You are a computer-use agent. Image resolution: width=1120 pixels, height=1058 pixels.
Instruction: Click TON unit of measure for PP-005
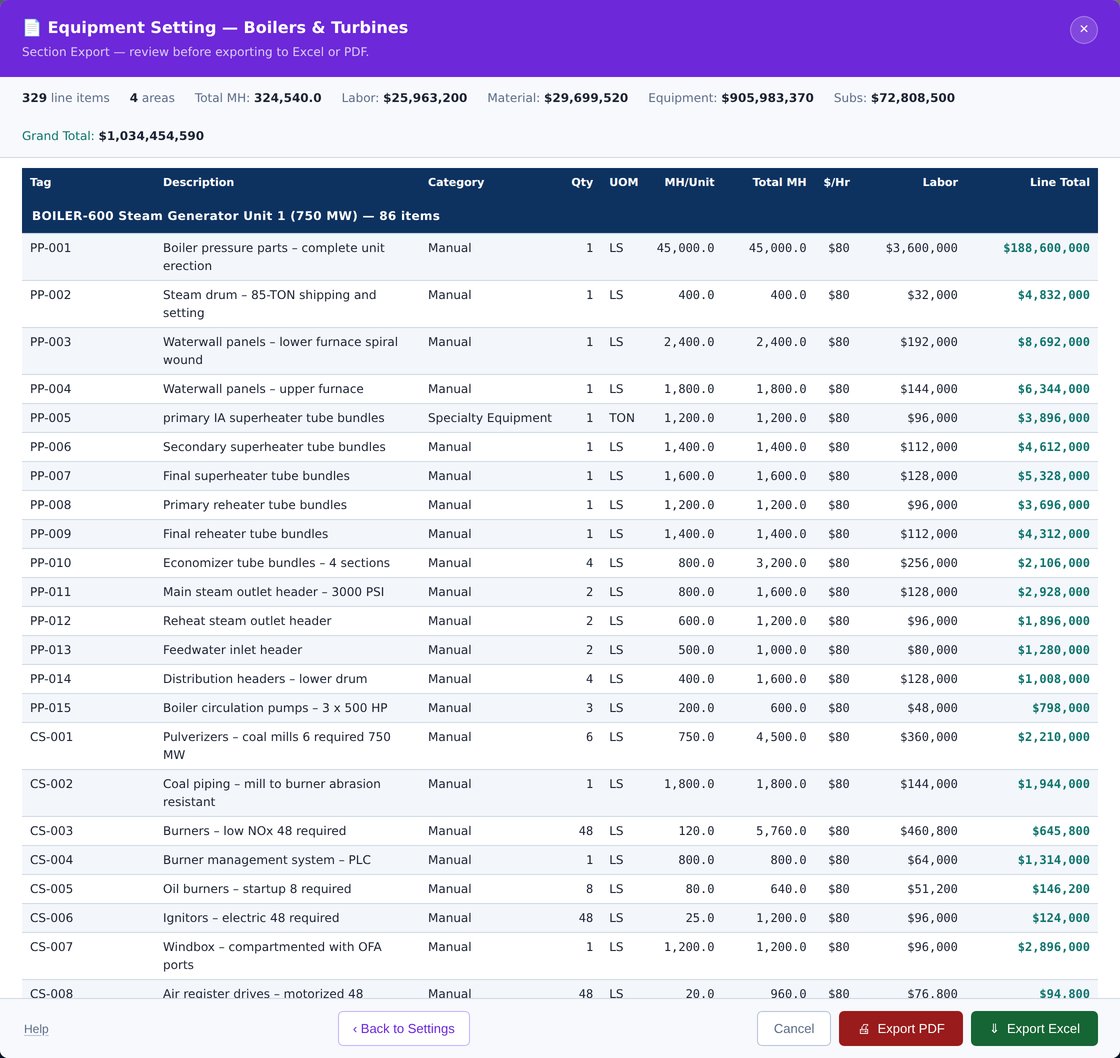point(621,418)
